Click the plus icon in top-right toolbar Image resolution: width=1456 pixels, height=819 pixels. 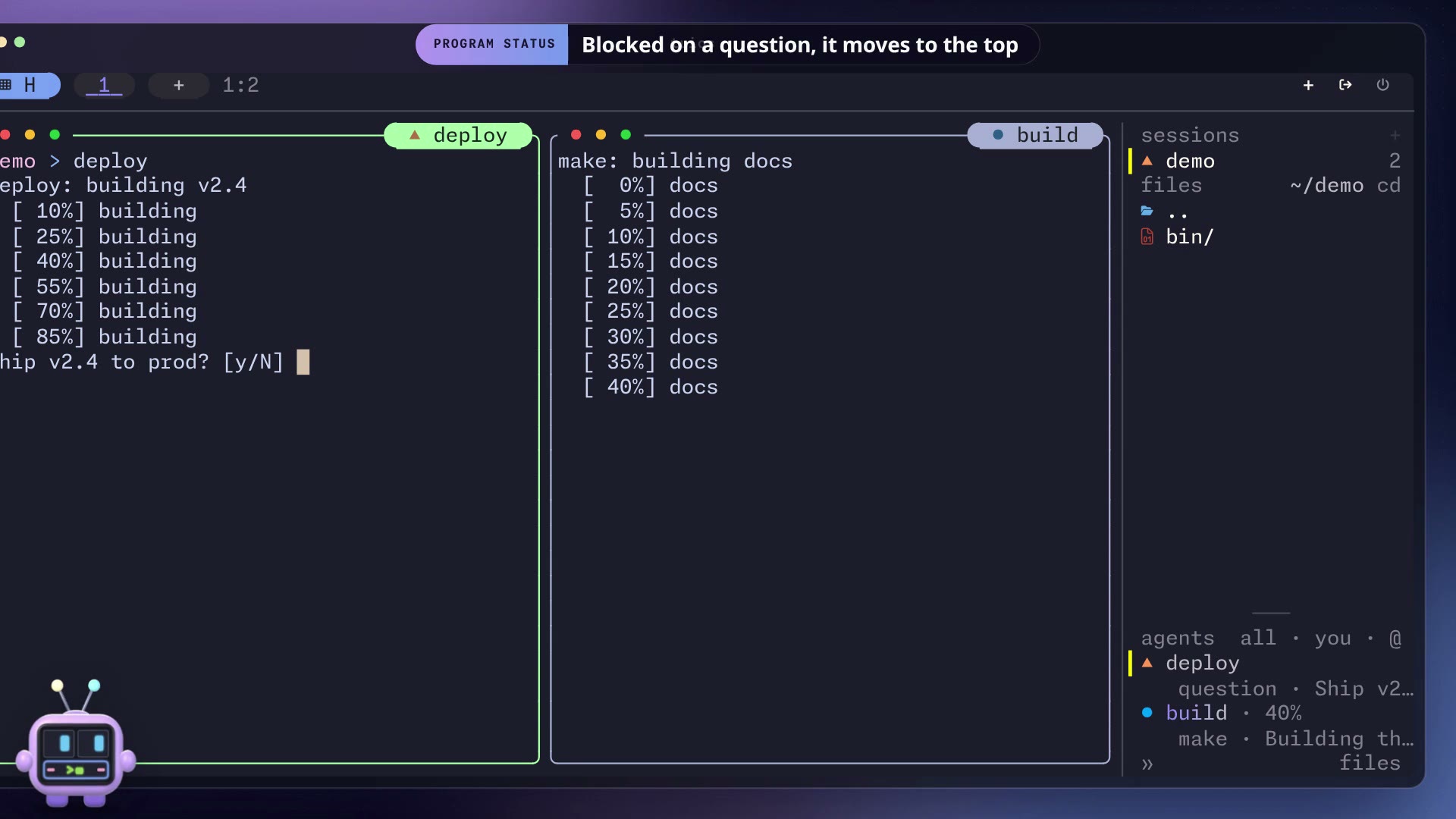tap(1308, 85)
